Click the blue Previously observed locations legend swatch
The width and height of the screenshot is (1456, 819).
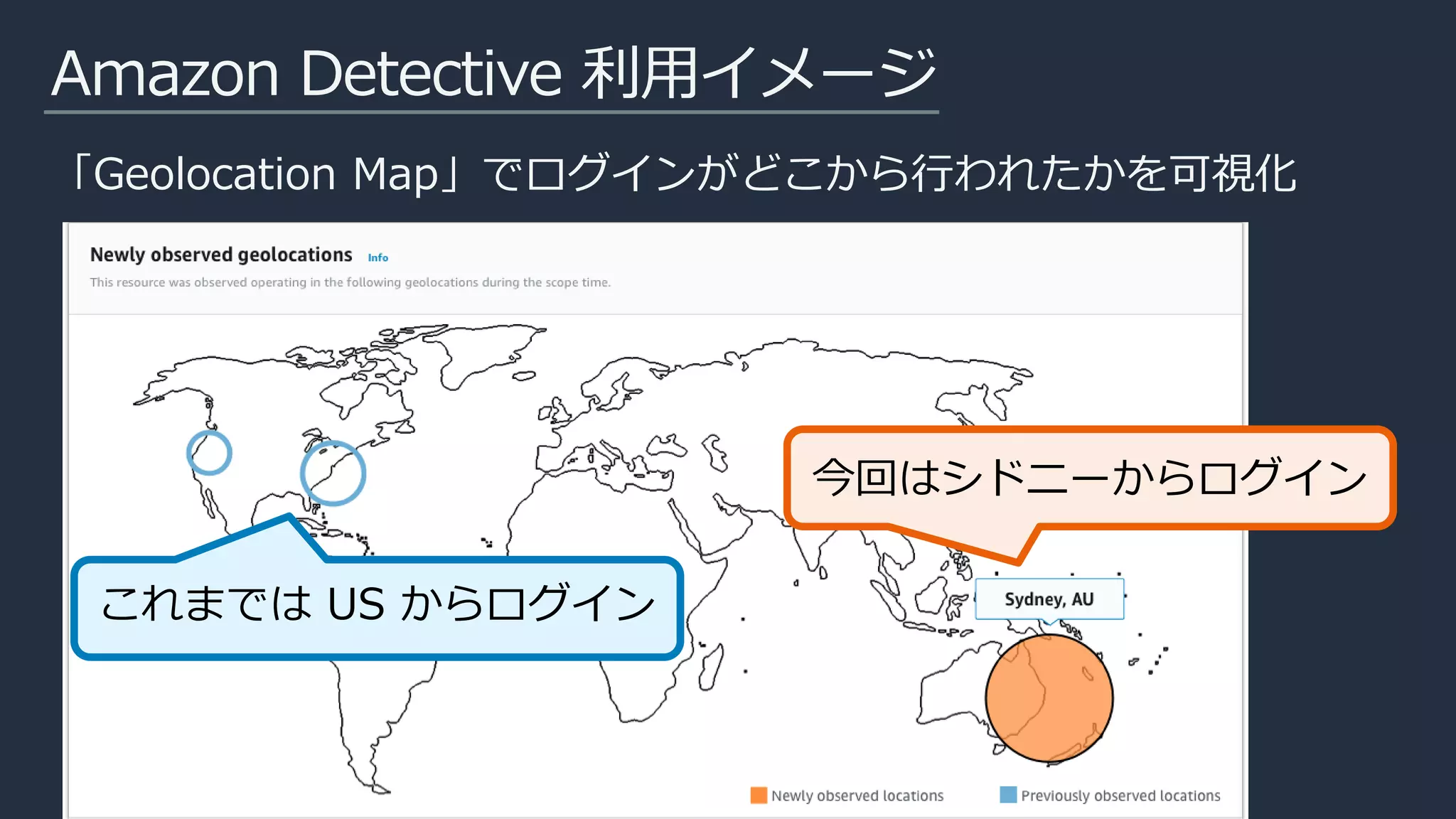1008,795
